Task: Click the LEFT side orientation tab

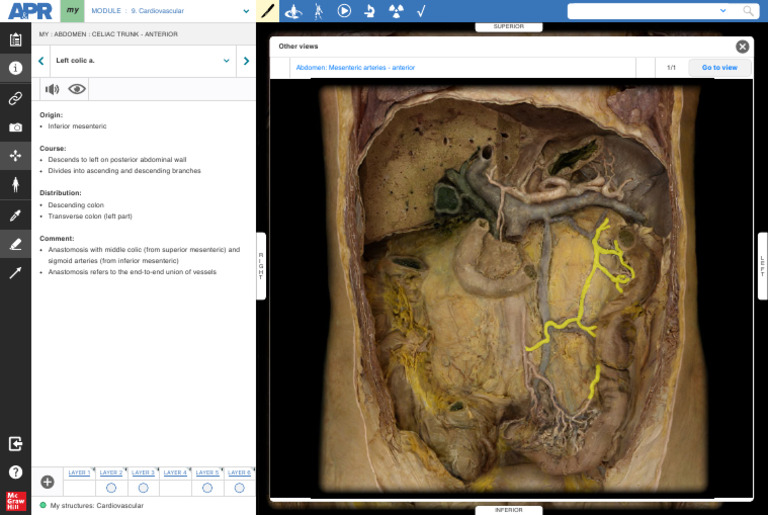Action: point(763,266)
